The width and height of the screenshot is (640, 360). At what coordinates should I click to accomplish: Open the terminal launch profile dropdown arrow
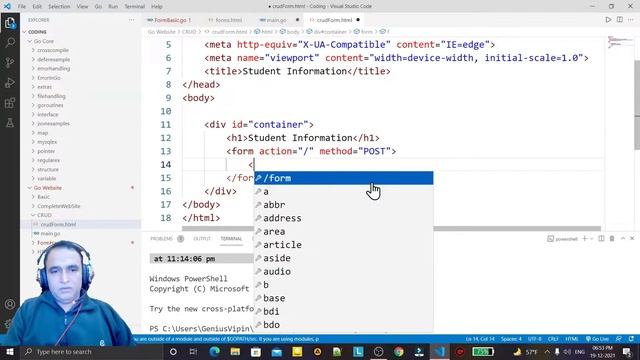click(x=591, y=238)
